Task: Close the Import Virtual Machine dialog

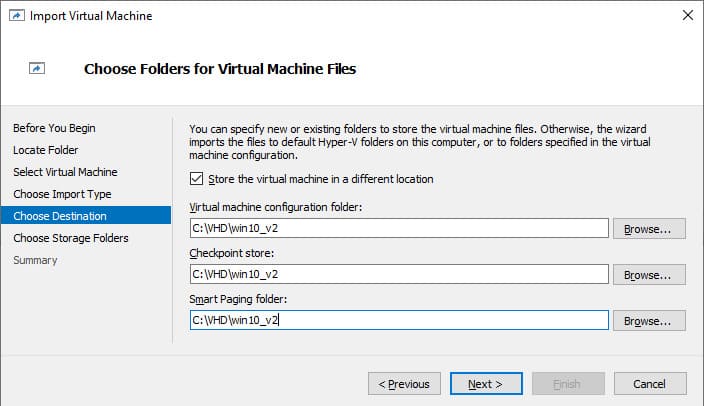Action: tap(687, 15)
